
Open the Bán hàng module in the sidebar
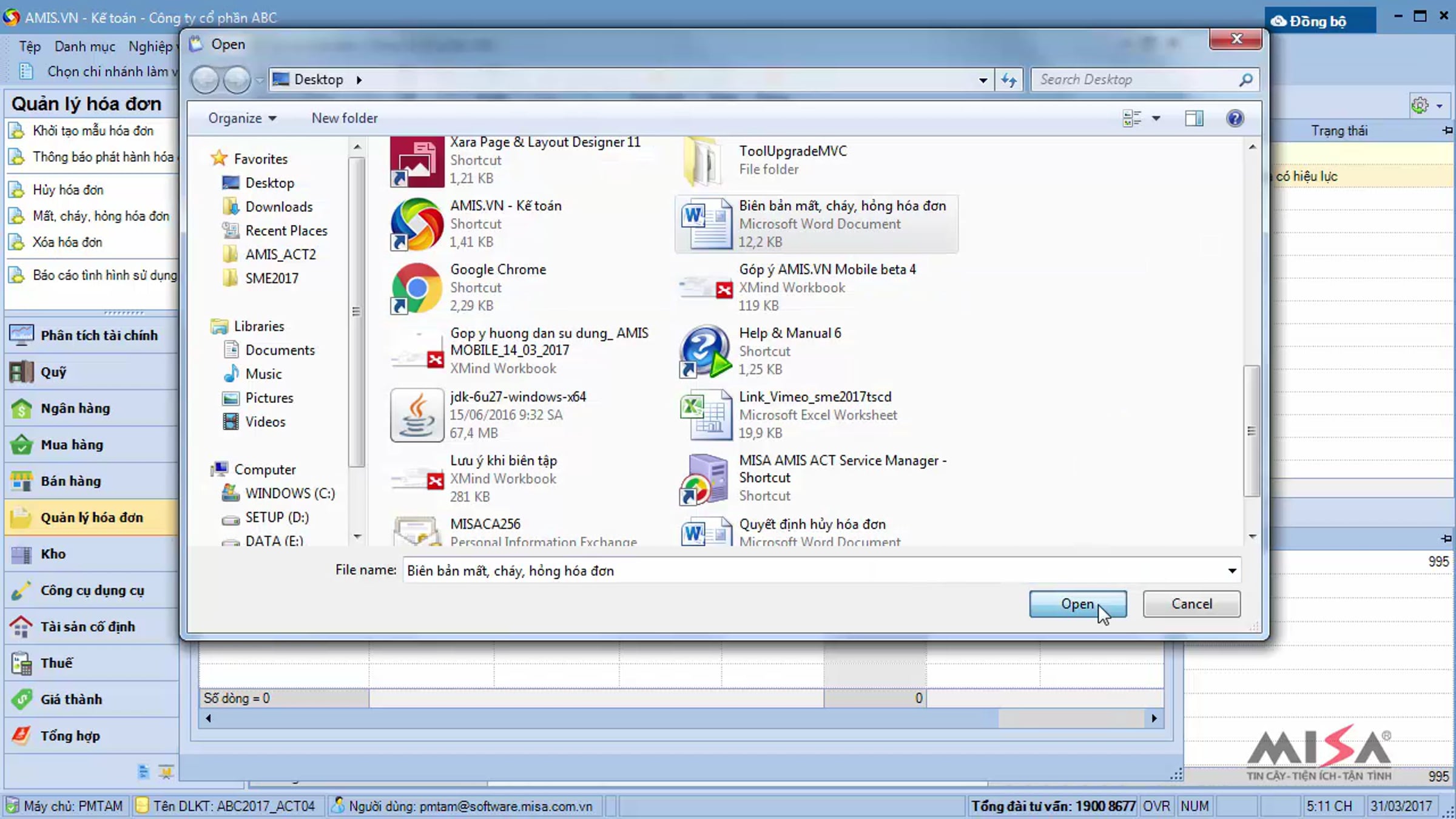[x=91, y=481]
